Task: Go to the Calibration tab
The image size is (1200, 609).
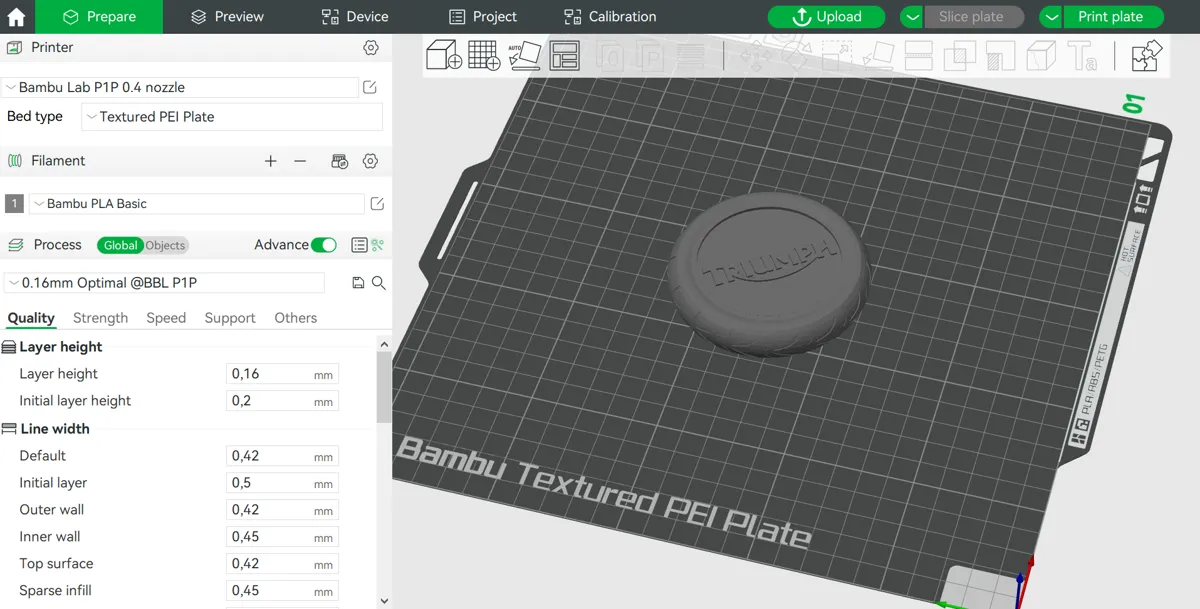Action: 610,17
